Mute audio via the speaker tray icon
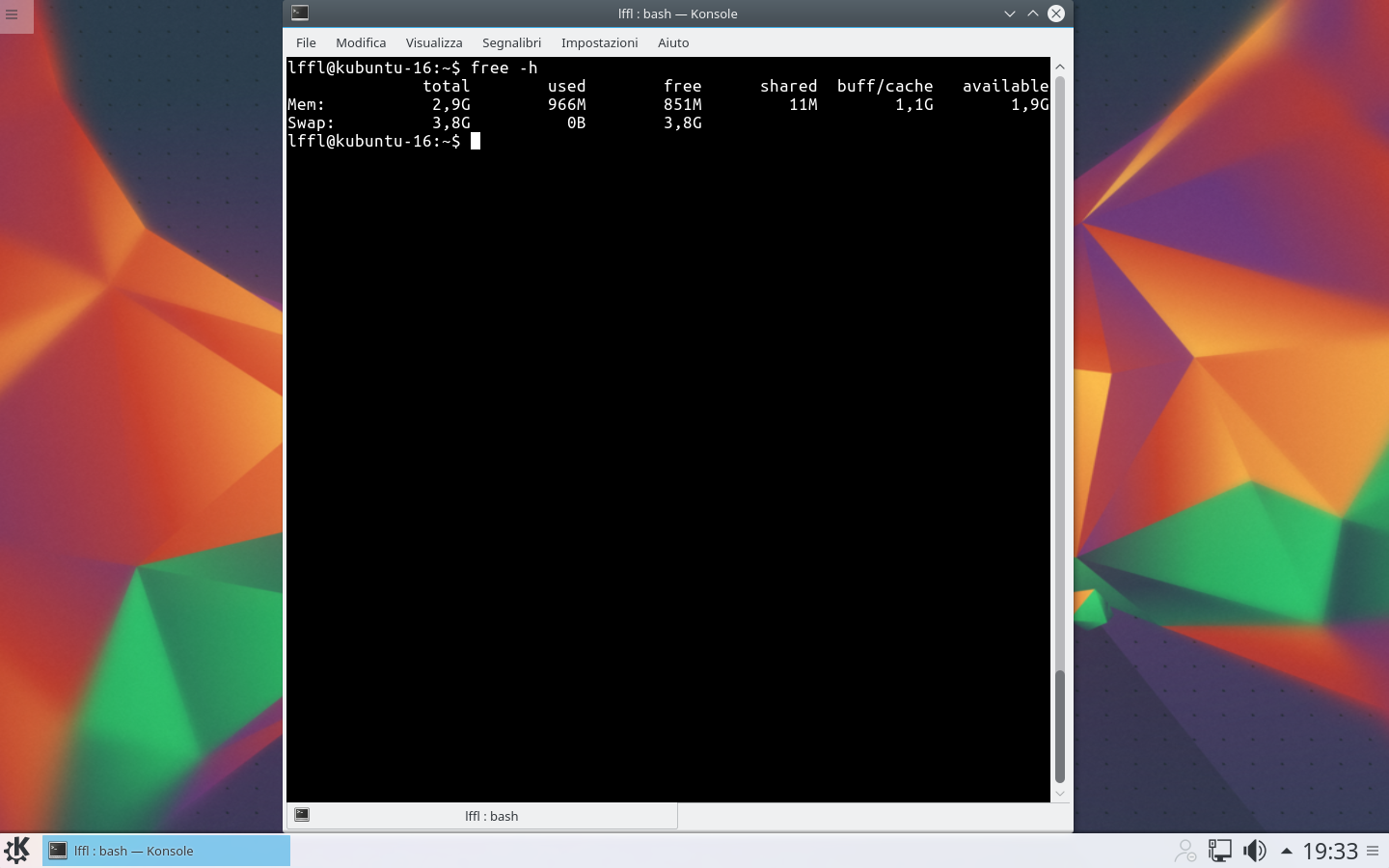Viewport: 1389px width, 868px height. tap(1254, 851)
